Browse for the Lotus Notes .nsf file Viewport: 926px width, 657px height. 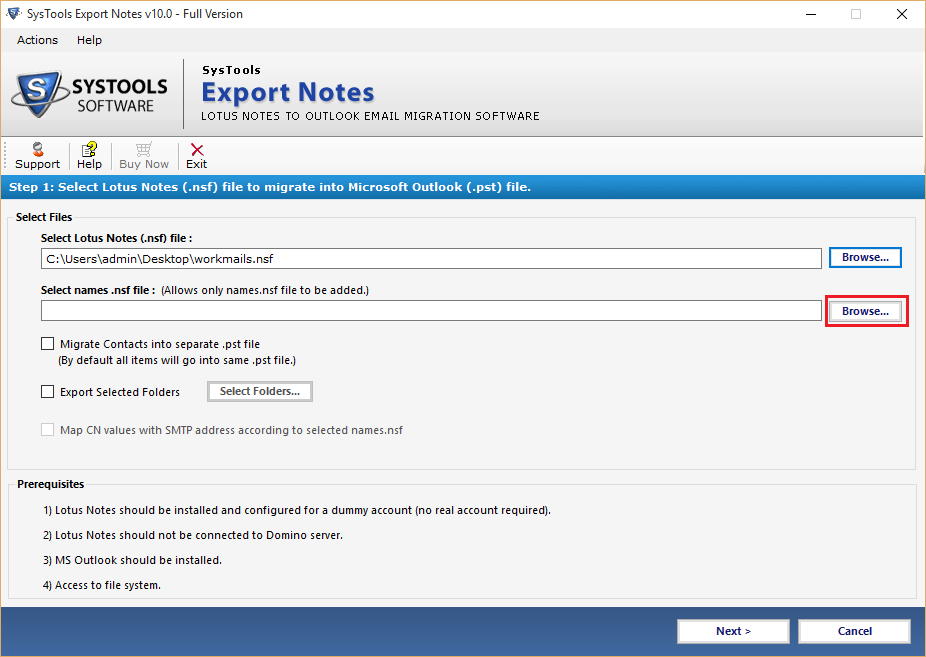click(865, 257)
